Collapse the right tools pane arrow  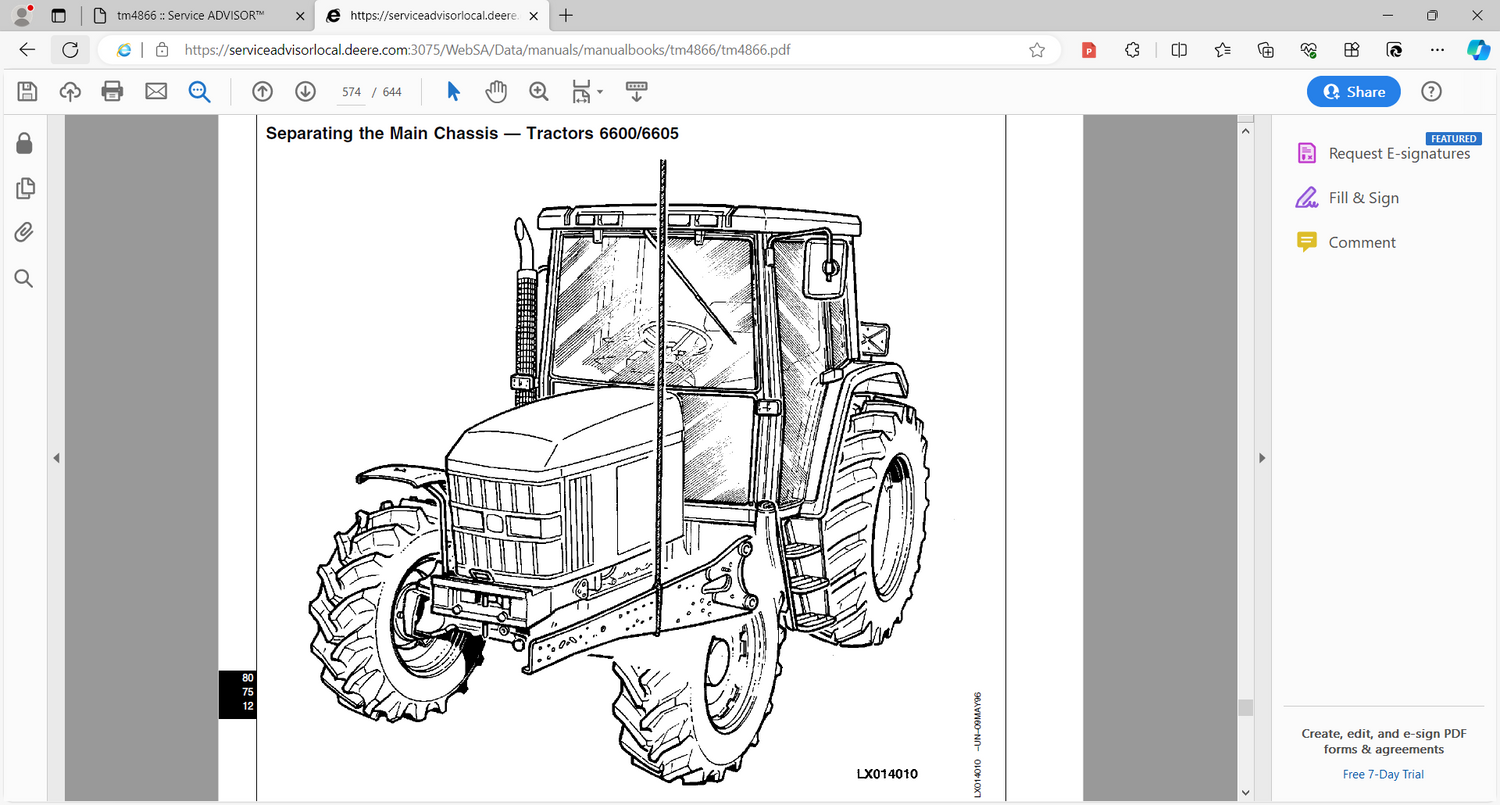(x=1262, y=458)
